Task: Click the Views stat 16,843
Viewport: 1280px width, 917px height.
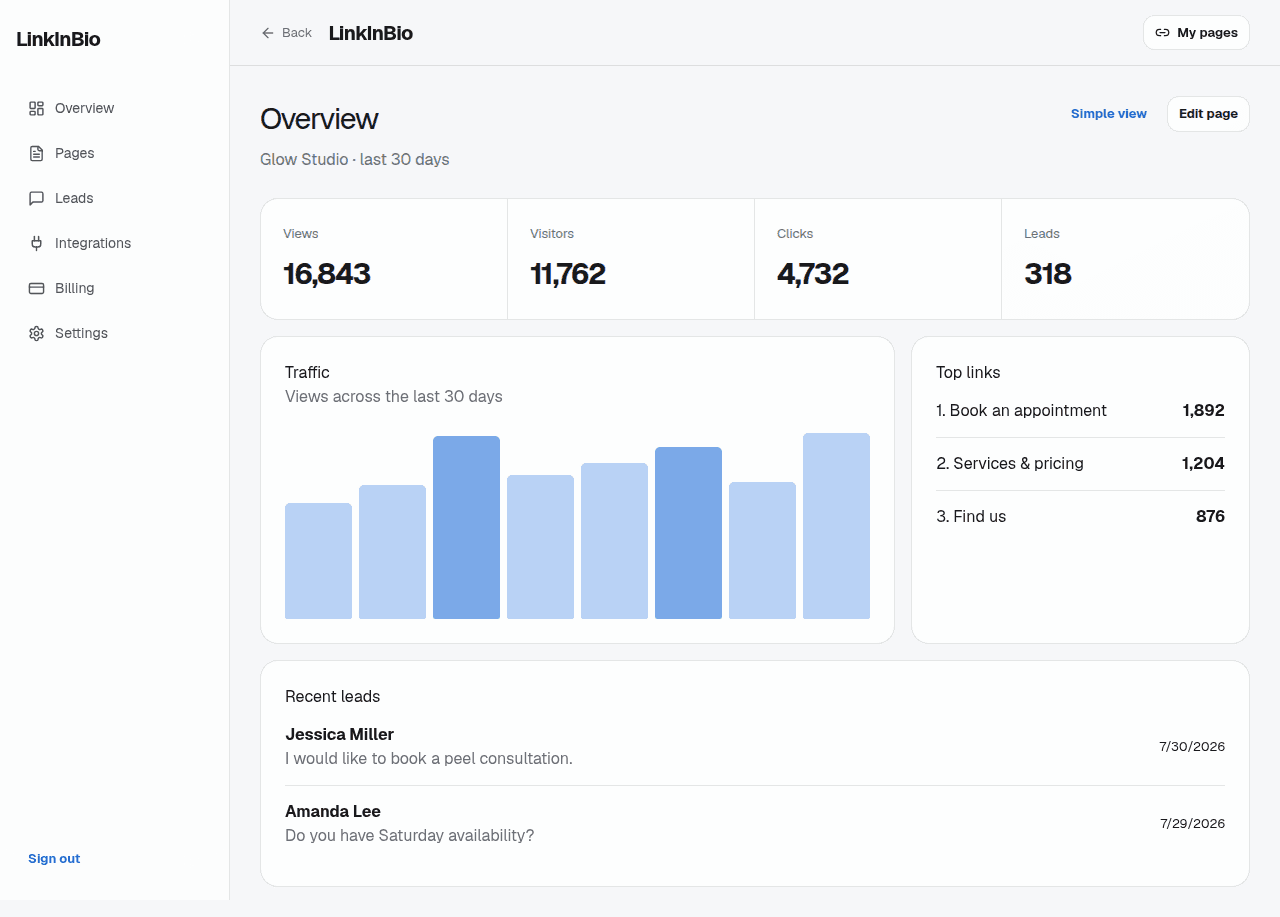Action: (327, 274)
